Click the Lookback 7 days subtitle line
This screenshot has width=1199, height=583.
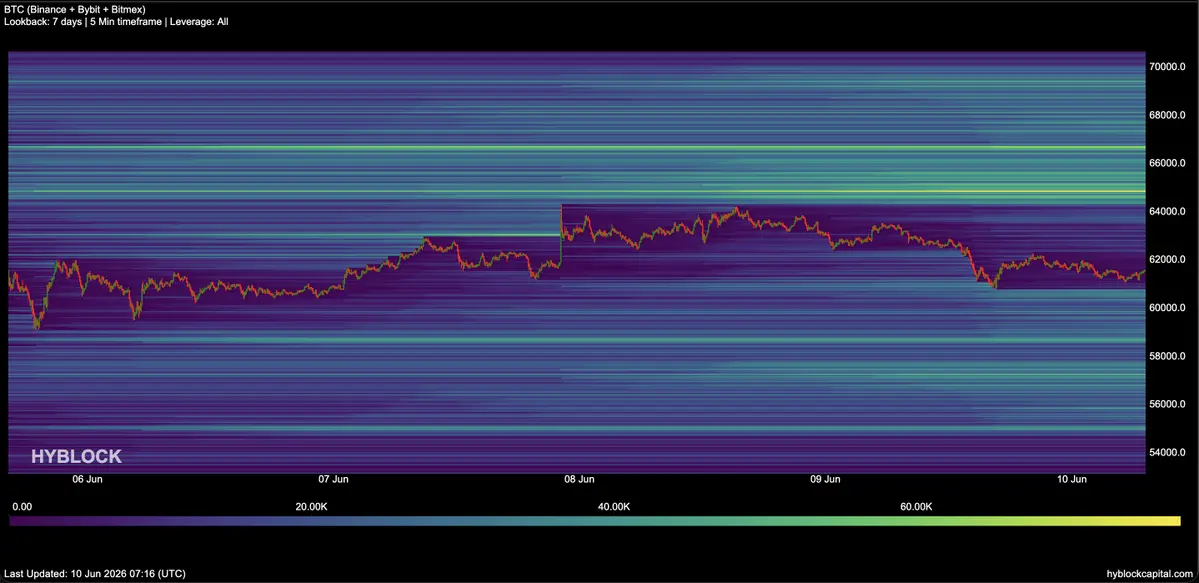[116, 22]
